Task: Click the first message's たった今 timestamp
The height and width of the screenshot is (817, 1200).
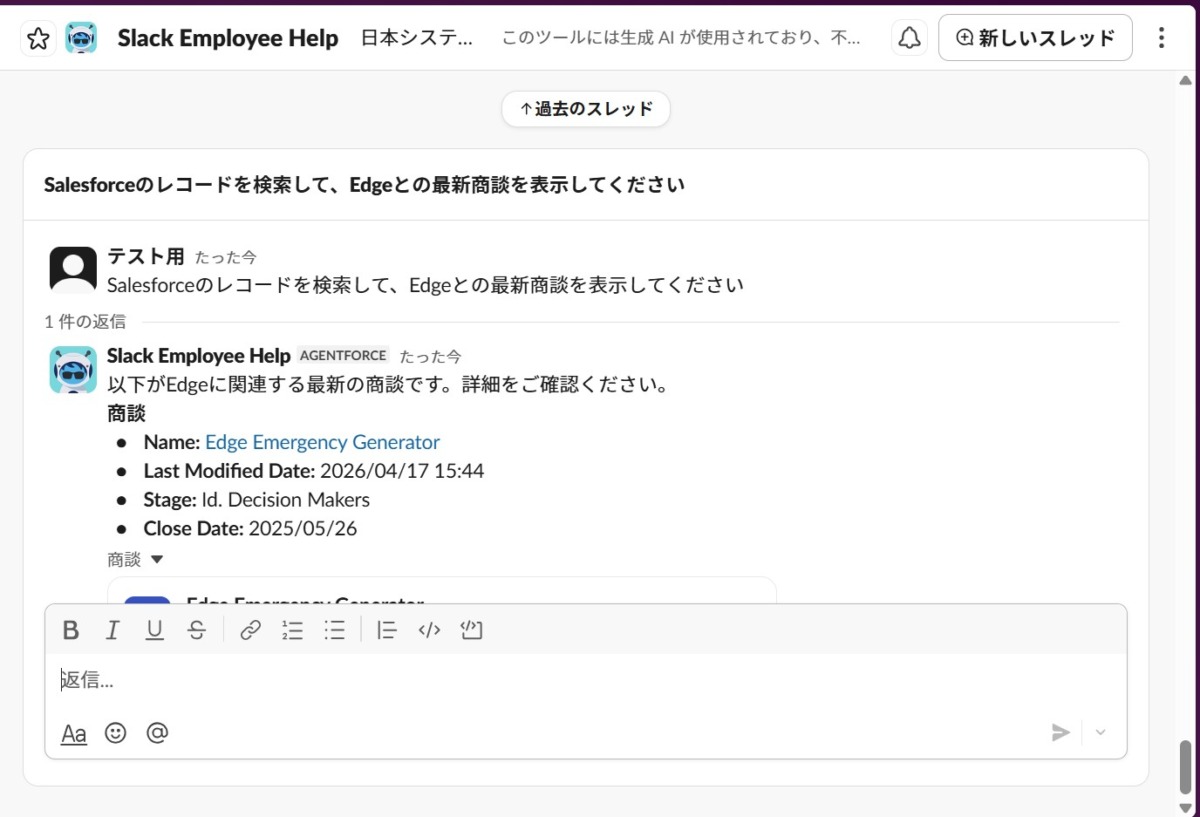Action: tap(226, 258)
